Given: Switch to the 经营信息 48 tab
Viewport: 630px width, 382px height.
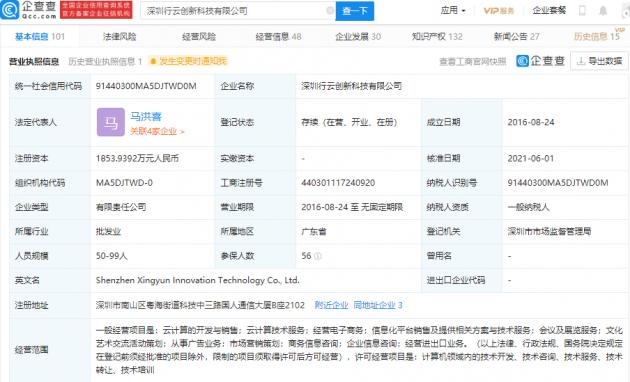Looking at the screenshot, I should tap(278, 37).
